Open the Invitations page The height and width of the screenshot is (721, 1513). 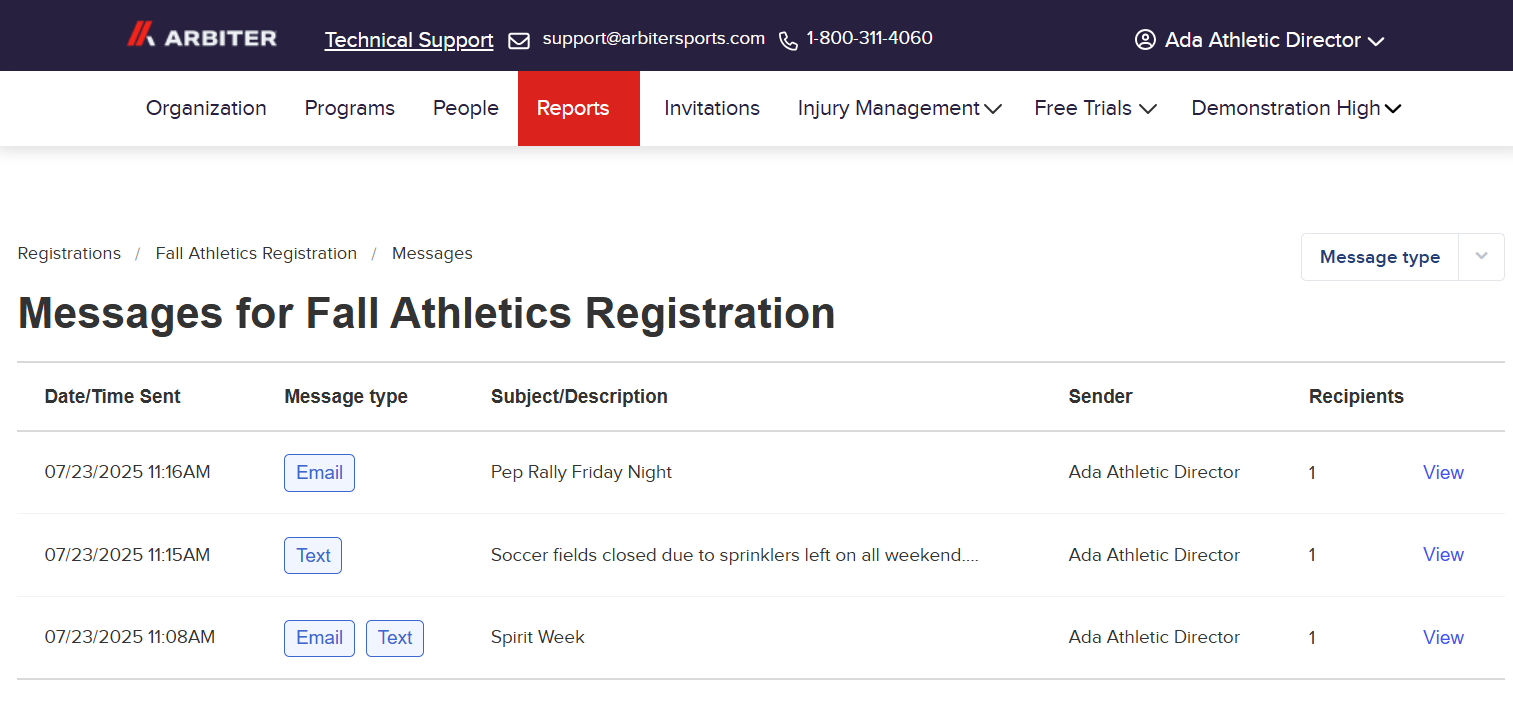(x=712, y=108)
